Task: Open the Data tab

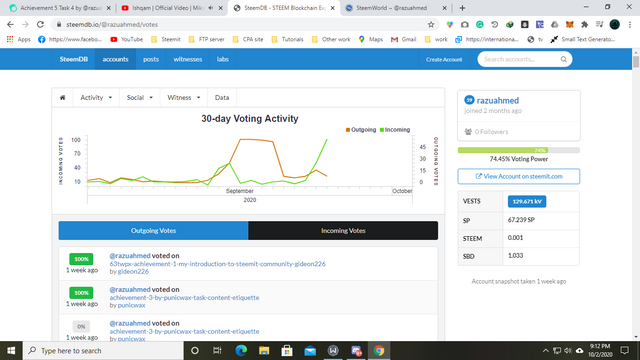Action: pos(222,98)
